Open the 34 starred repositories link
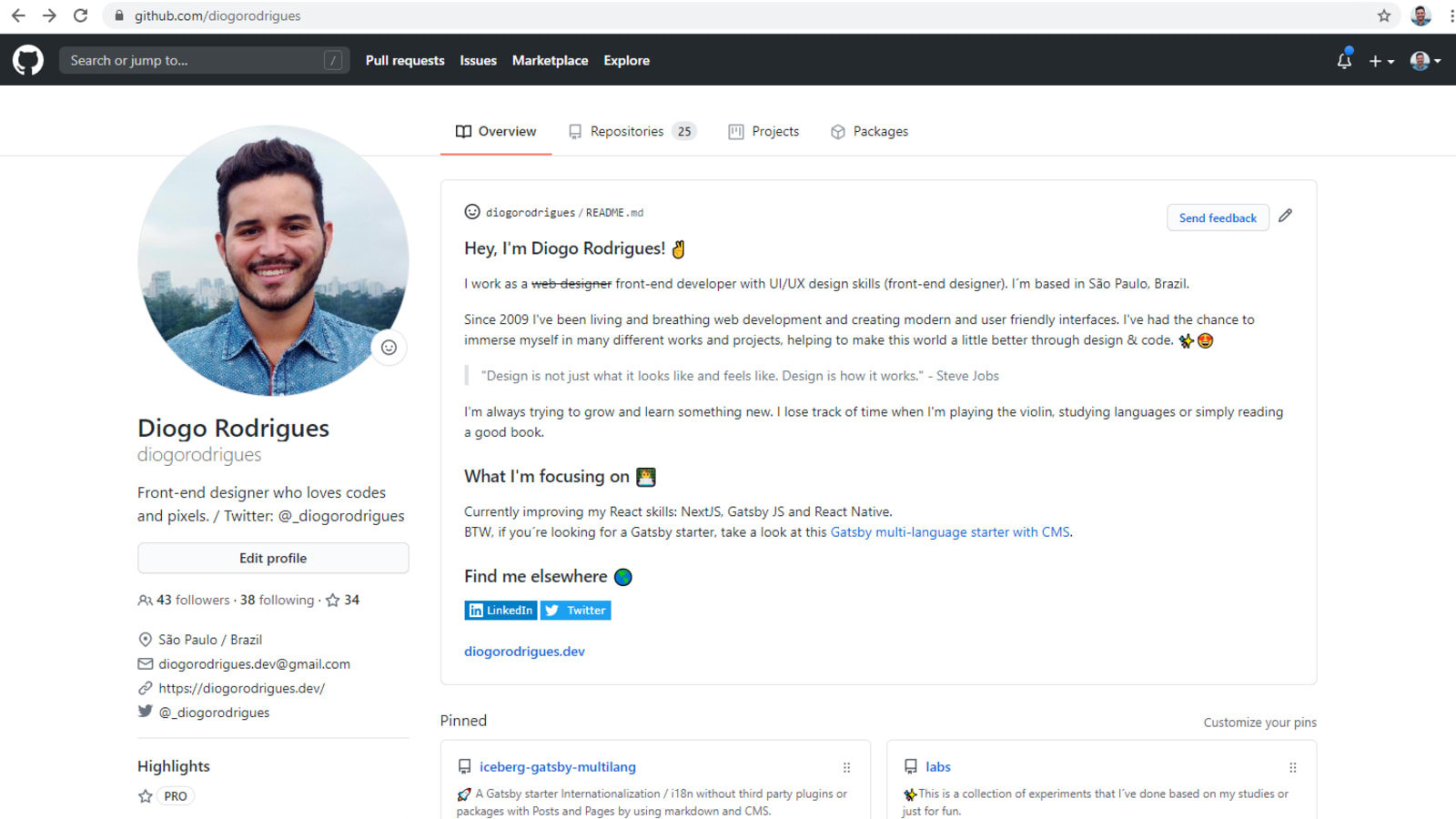Viewport: 1456px width, 819px height. pos(342,600)
